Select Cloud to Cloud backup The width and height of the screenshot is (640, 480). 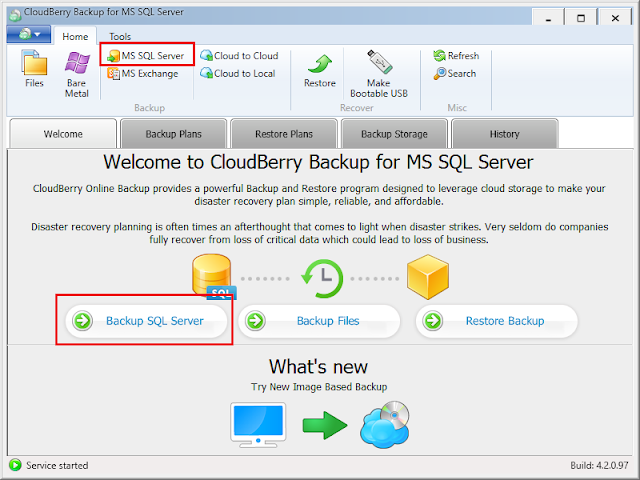pyautogui.click(x=239, y=56)
